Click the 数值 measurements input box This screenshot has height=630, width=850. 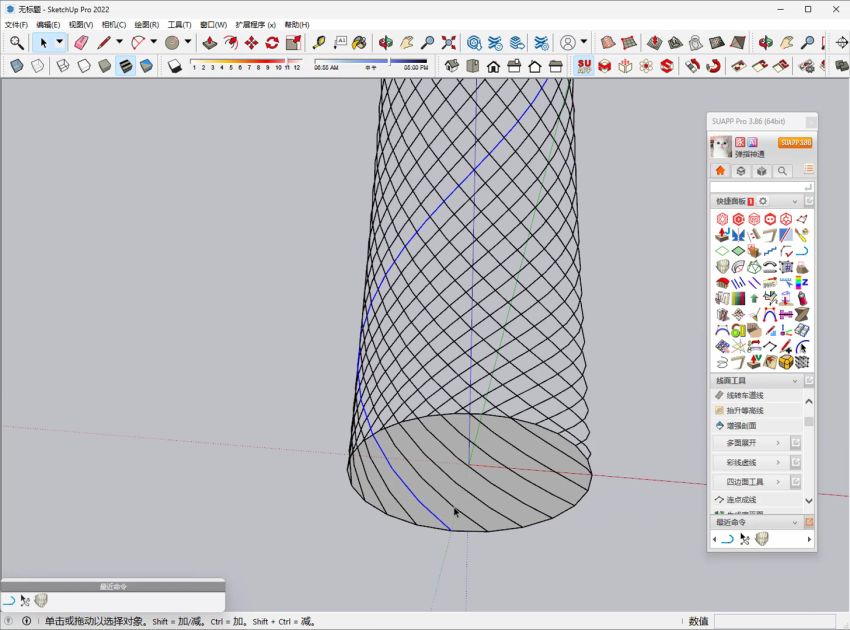(775, 621)
